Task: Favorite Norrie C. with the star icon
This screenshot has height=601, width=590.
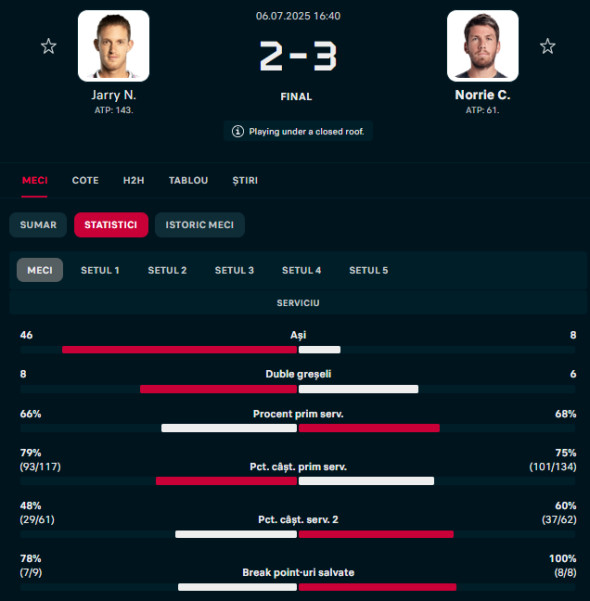Action: click(547, 46)
